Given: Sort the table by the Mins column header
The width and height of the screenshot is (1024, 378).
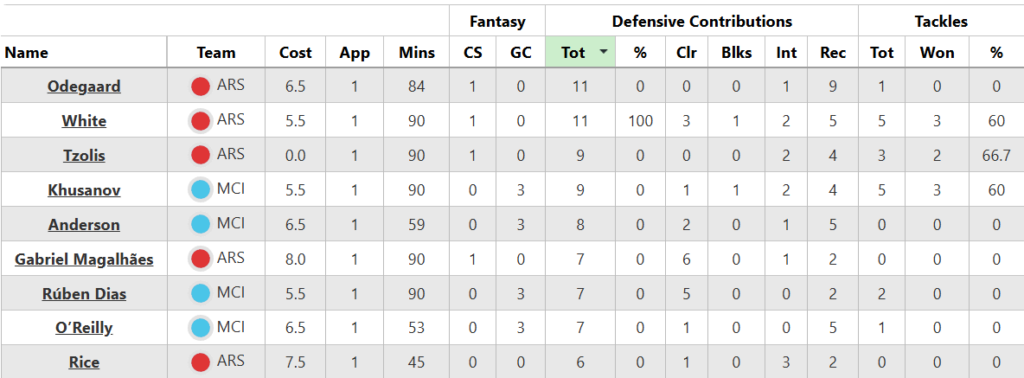Looking at the screenshot, I should click(x=417, y=53).
